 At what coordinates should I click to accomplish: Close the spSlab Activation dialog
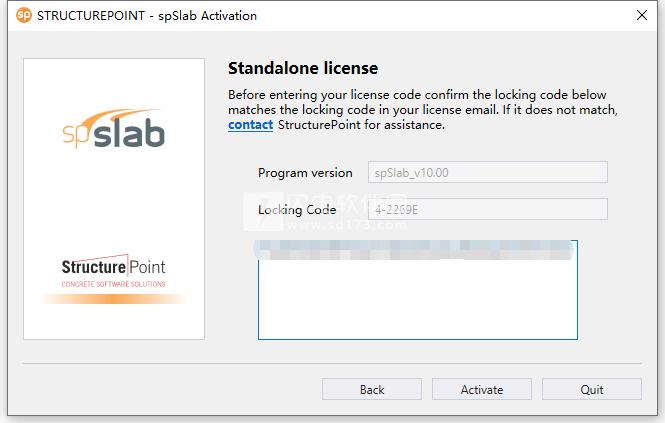pyautogui.click(x=642, y=15)
